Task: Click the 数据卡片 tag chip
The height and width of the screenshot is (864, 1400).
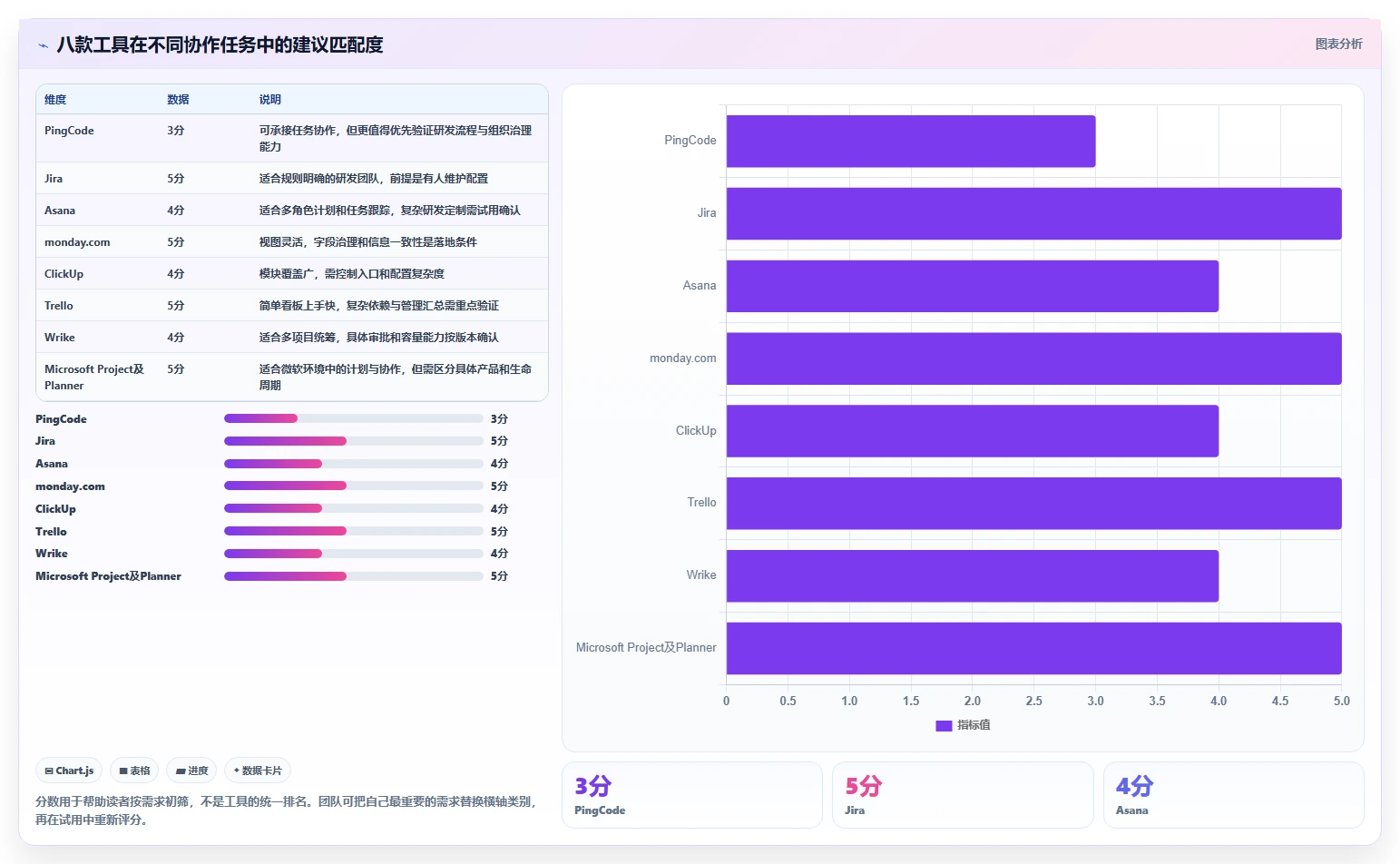Action: tap(258, 771)
